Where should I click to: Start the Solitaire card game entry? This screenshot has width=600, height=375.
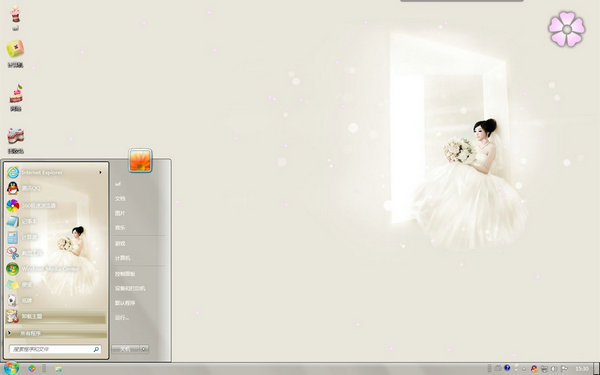(56, 300)
